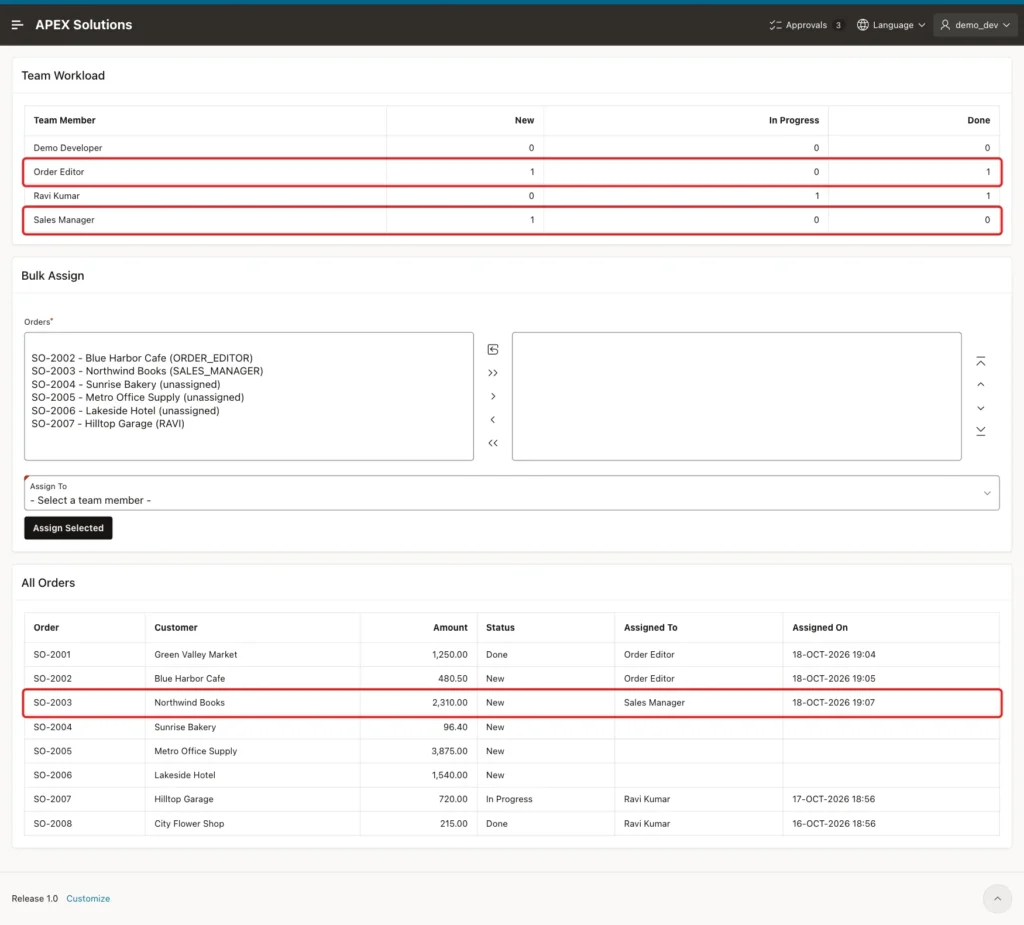1024x925 pixels.
Task: Click the Approvals checklist icon
Action: [775, 25]
